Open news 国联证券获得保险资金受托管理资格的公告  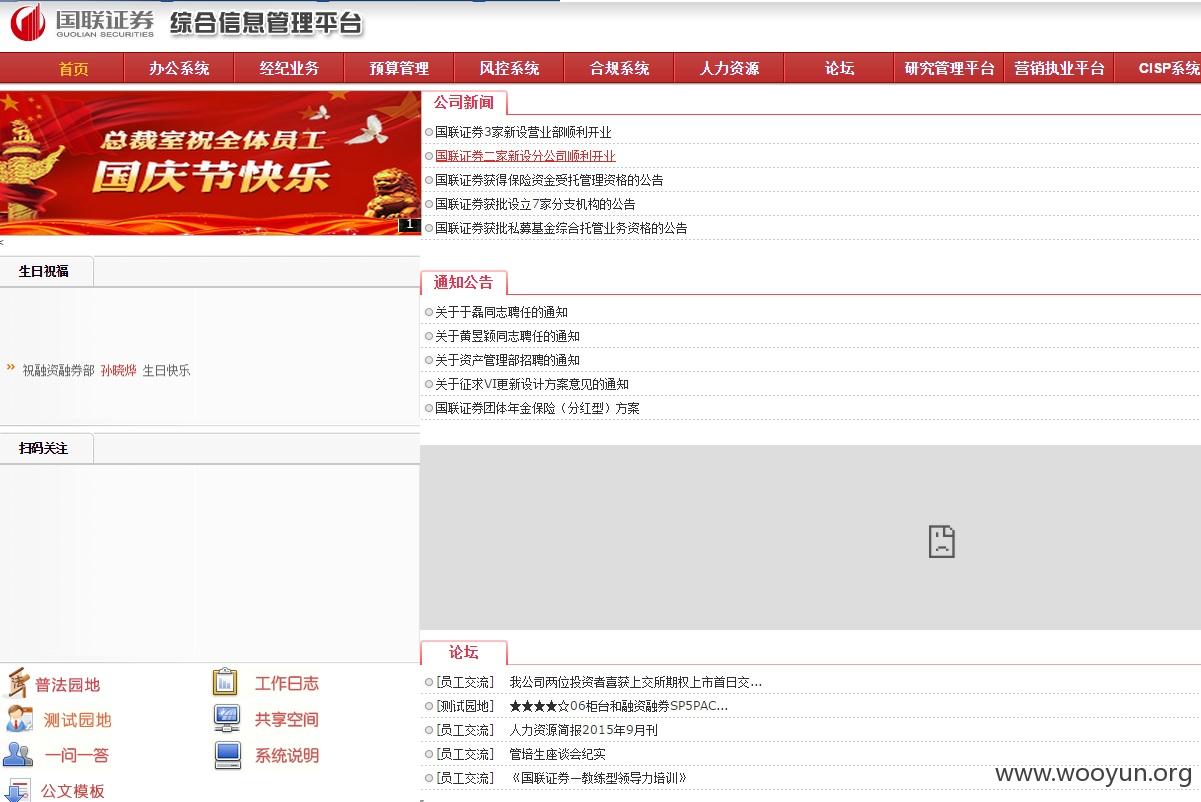pos(549,180)
